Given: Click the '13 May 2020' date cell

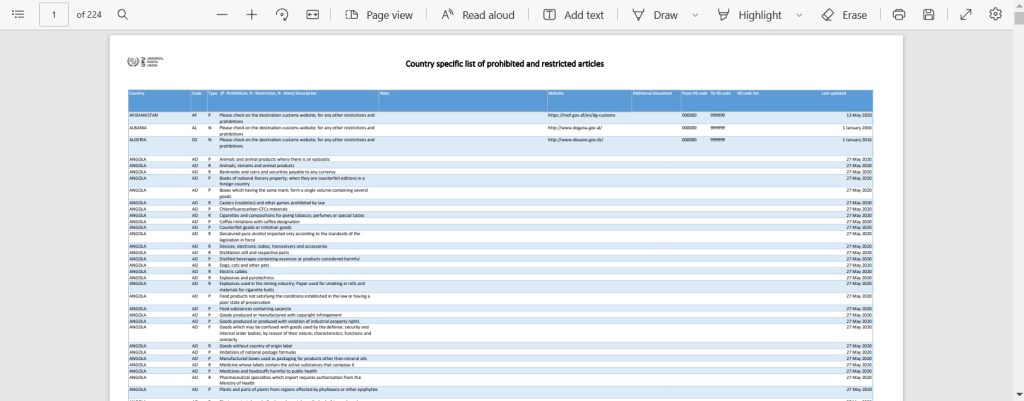Looking at the screenshot, I should [859, 115].
